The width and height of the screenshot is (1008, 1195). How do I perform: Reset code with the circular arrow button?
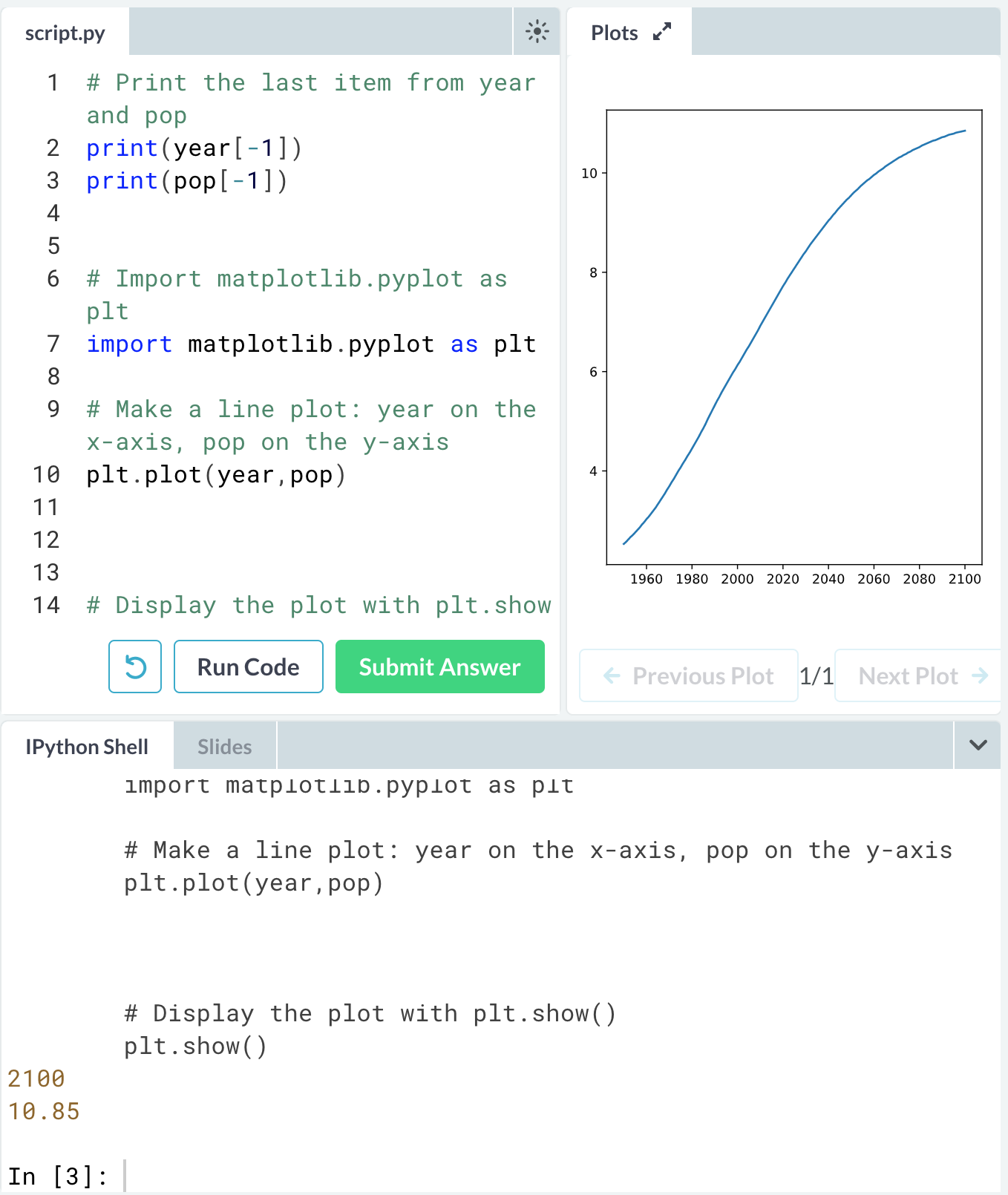click(x=135, y=667)
